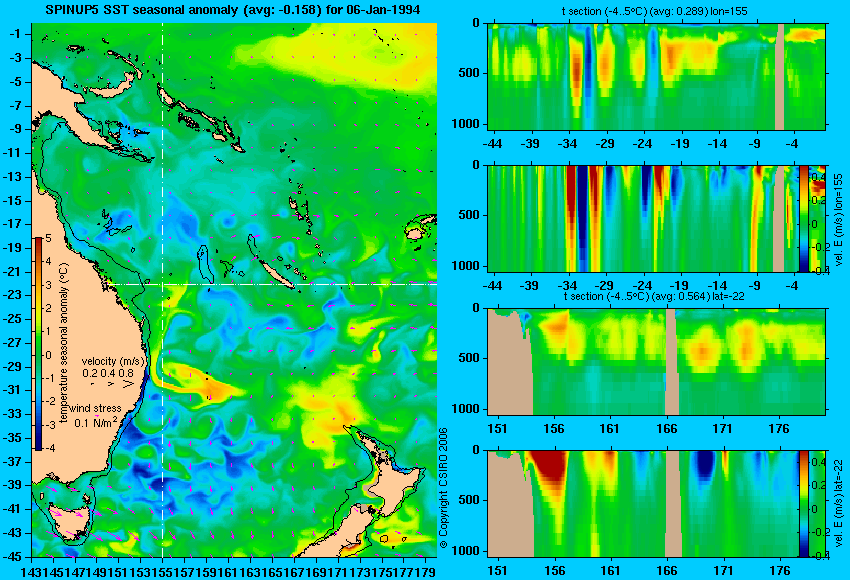Click the Australian mainland on the map
This screenshot has height=580, width=850.
click(x=81, y=325)
